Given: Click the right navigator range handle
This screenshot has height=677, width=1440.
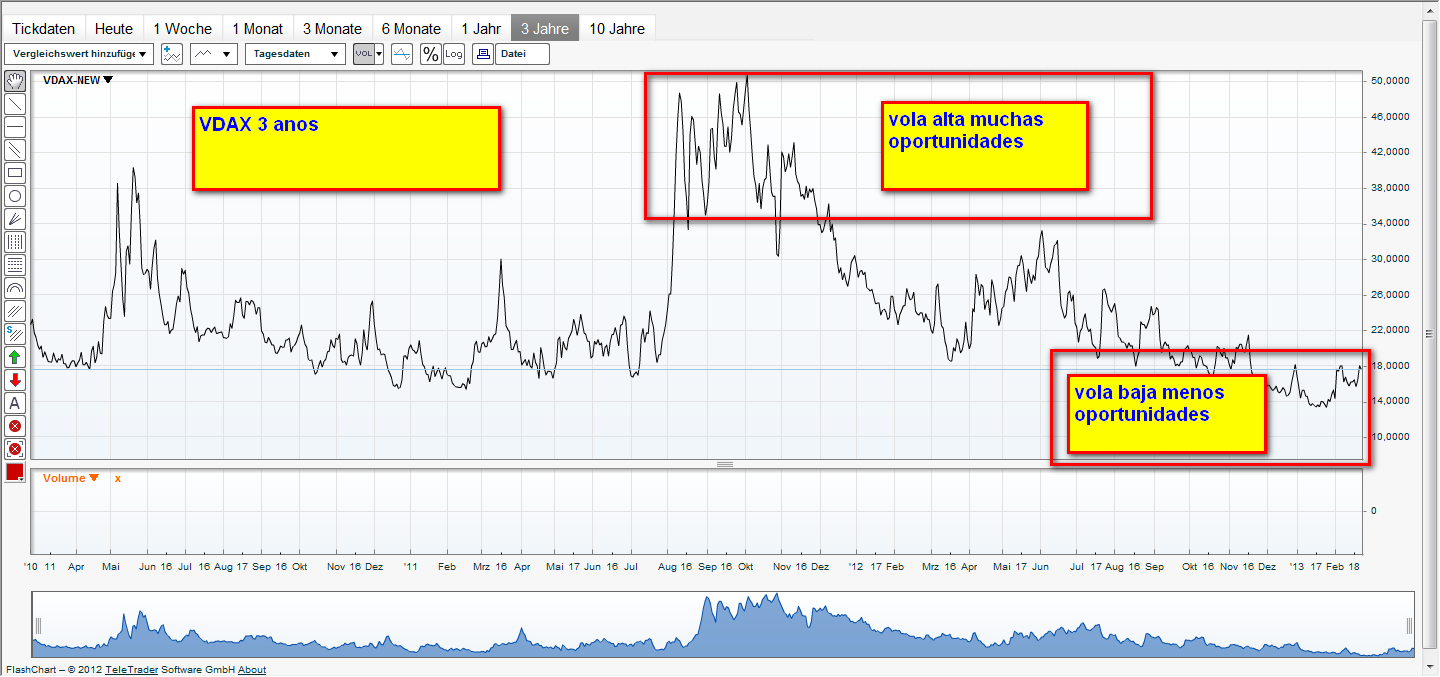Looking at the screenshot, I should [1409, 626].
